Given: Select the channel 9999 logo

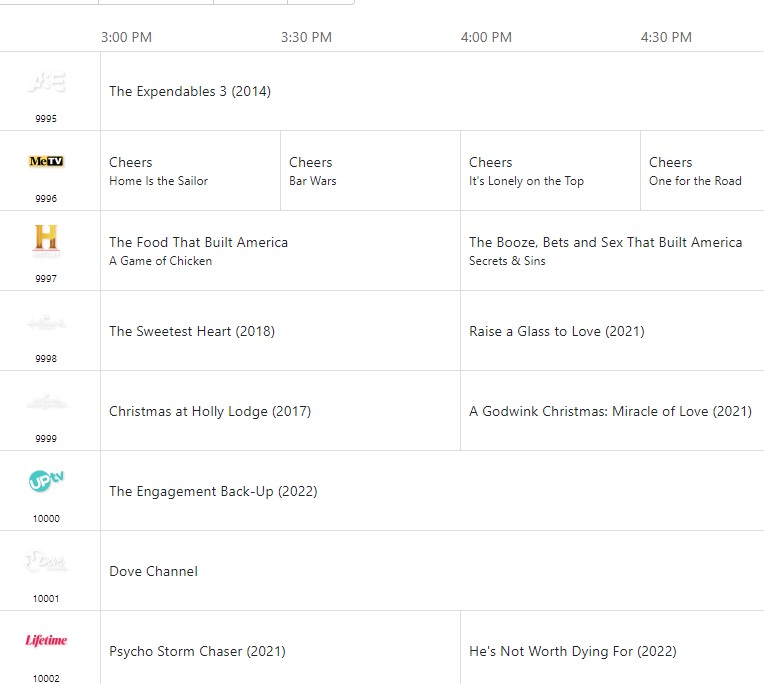Looking at the screenshot, I should [x=46, y=402].
